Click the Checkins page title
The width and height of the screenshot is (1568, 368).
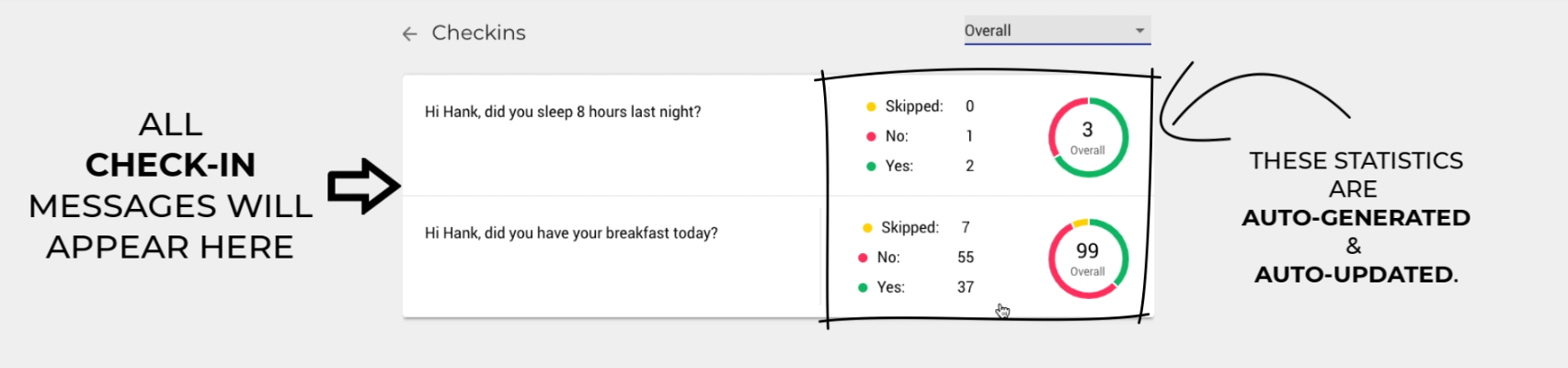pos(478,33)
